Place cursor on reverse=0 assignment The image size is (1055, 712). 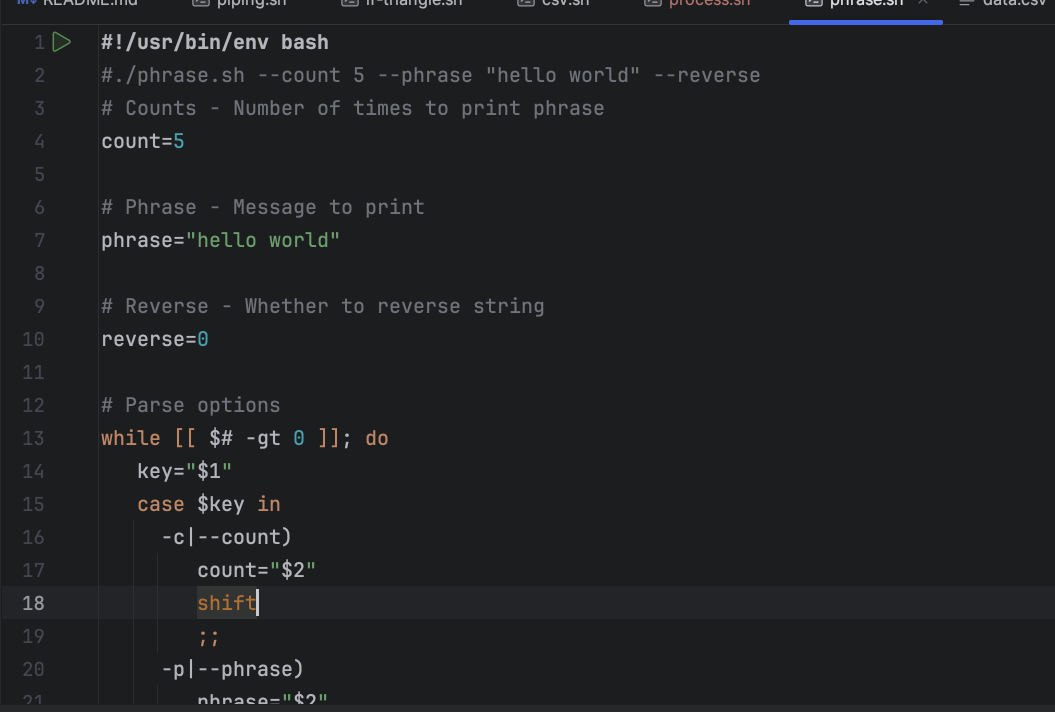click(x=155, y=339)
